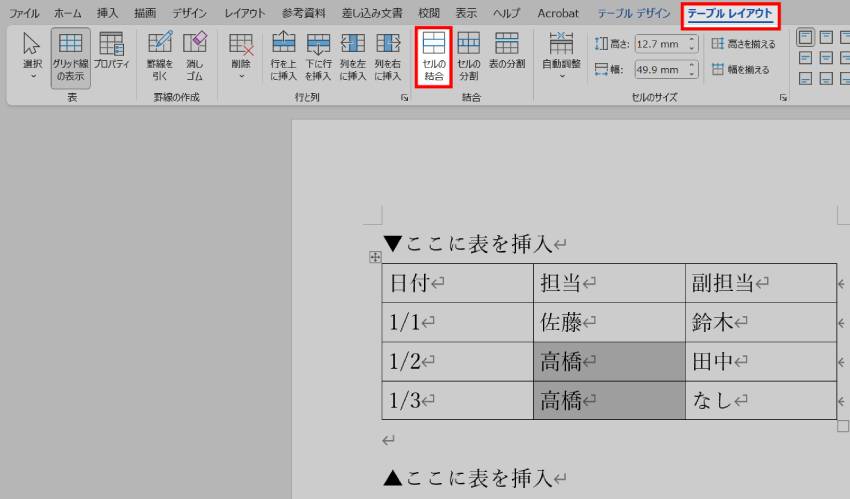The height and width of the screenshot is (499, 850).
Task: Insert a column right with 列を右に挿入
Action: [x=387, y=56]
